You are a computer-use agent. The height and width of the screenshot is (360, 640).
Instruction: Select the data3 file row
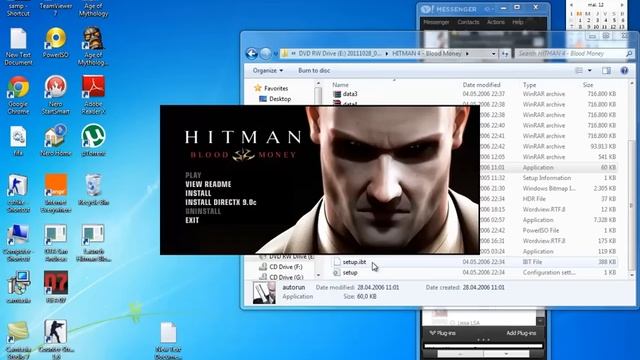point(474,94)
